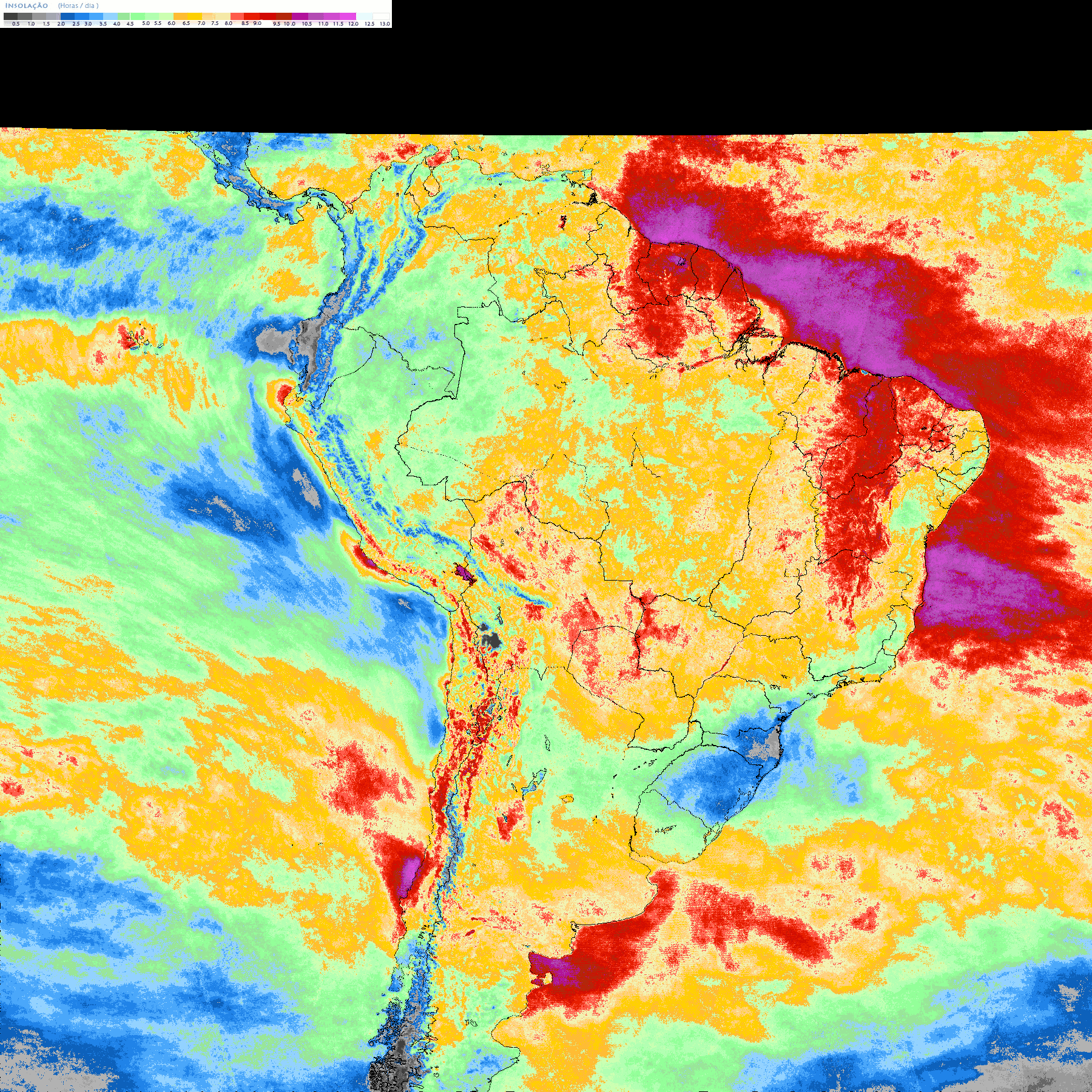1092x1092 pixels.
Task: Click the "0.5" legend value
Action: pyautogui.click(x=16, y=24)
